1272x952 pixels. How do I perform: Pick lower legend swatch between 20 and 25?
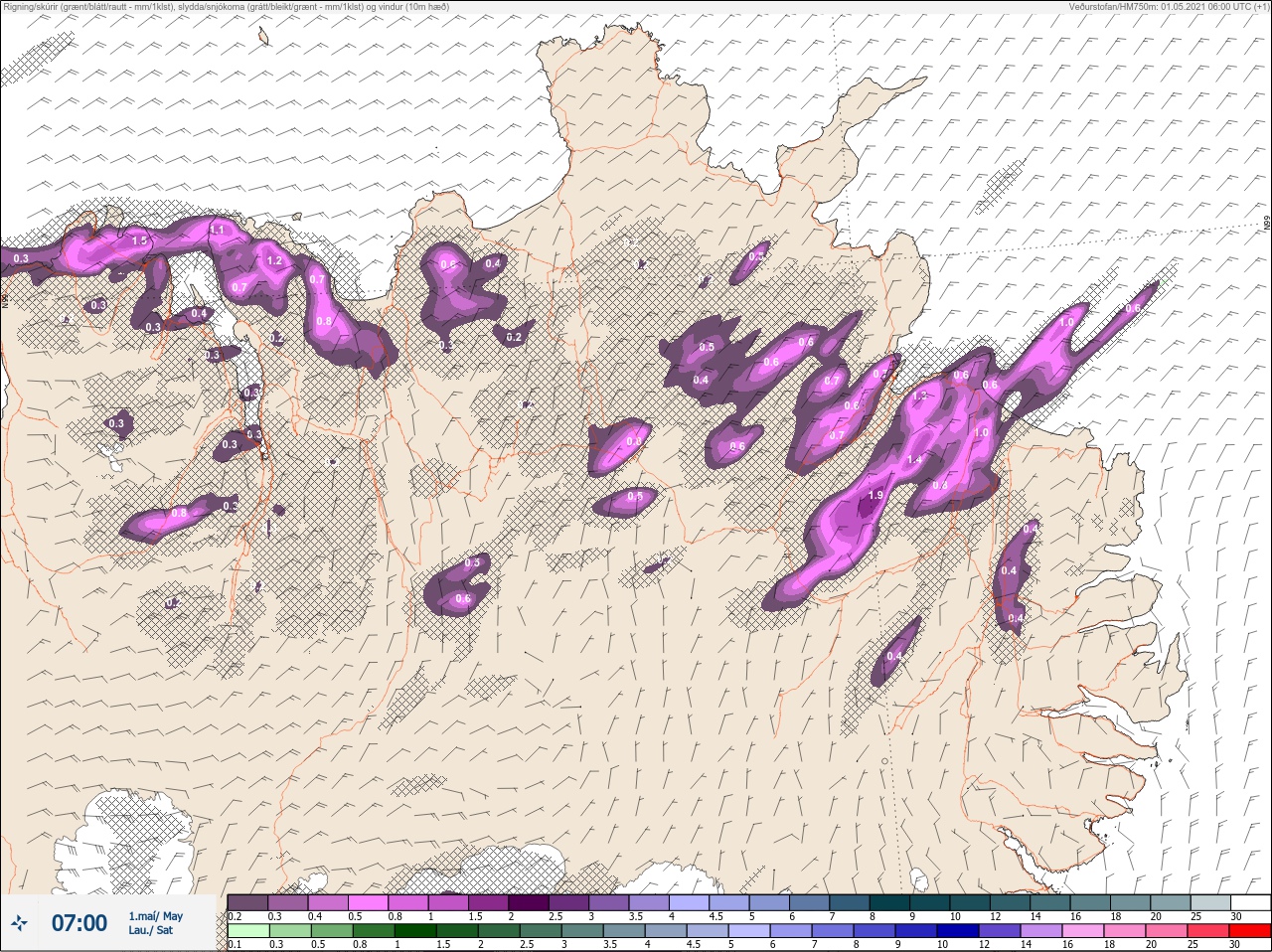pos(1167,931)
